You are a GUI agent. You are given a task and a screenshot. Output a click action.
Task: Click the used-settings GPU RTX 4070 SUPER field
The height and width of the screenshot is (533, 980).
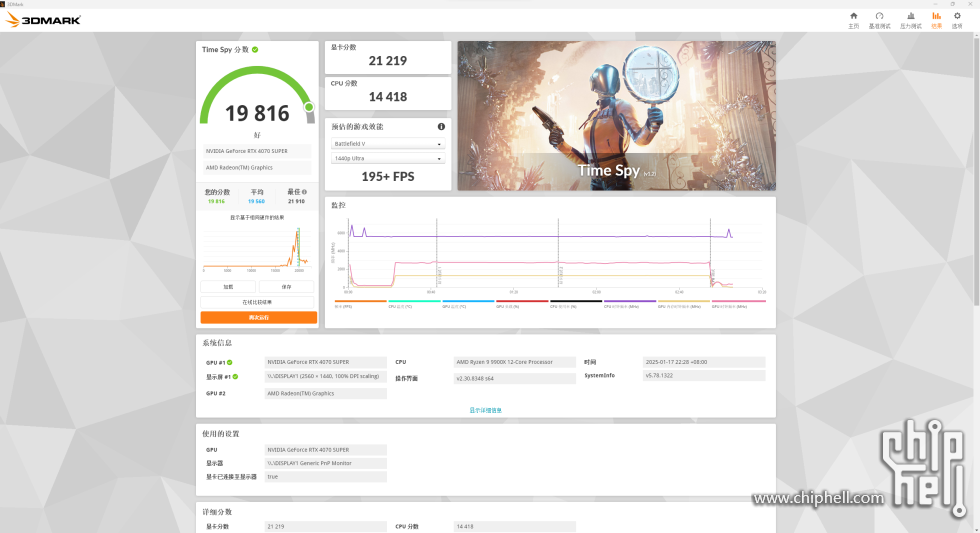326,450
